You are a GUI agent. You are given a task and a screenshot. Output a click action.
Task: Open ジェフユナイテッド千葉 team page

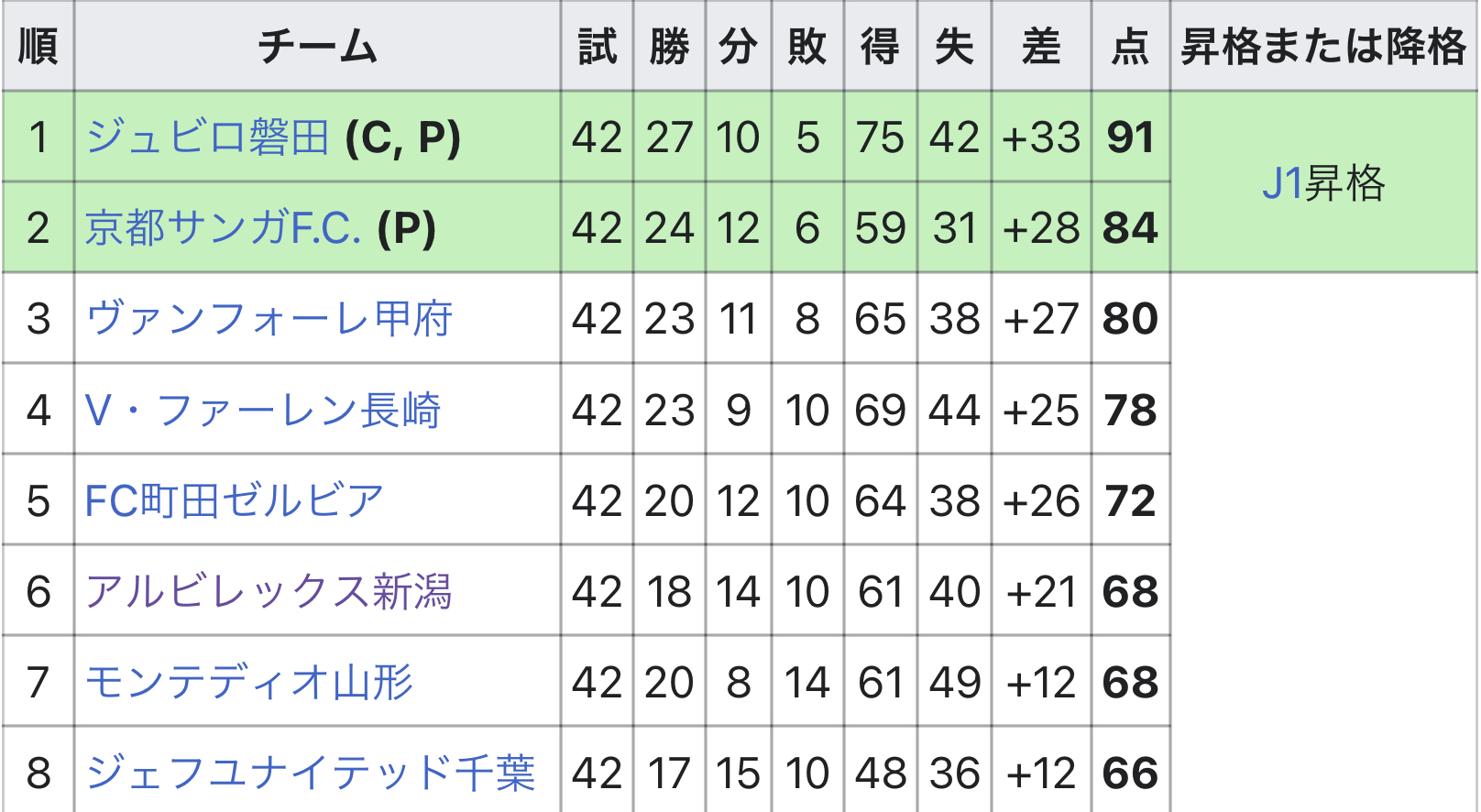[x=310, y=773]
